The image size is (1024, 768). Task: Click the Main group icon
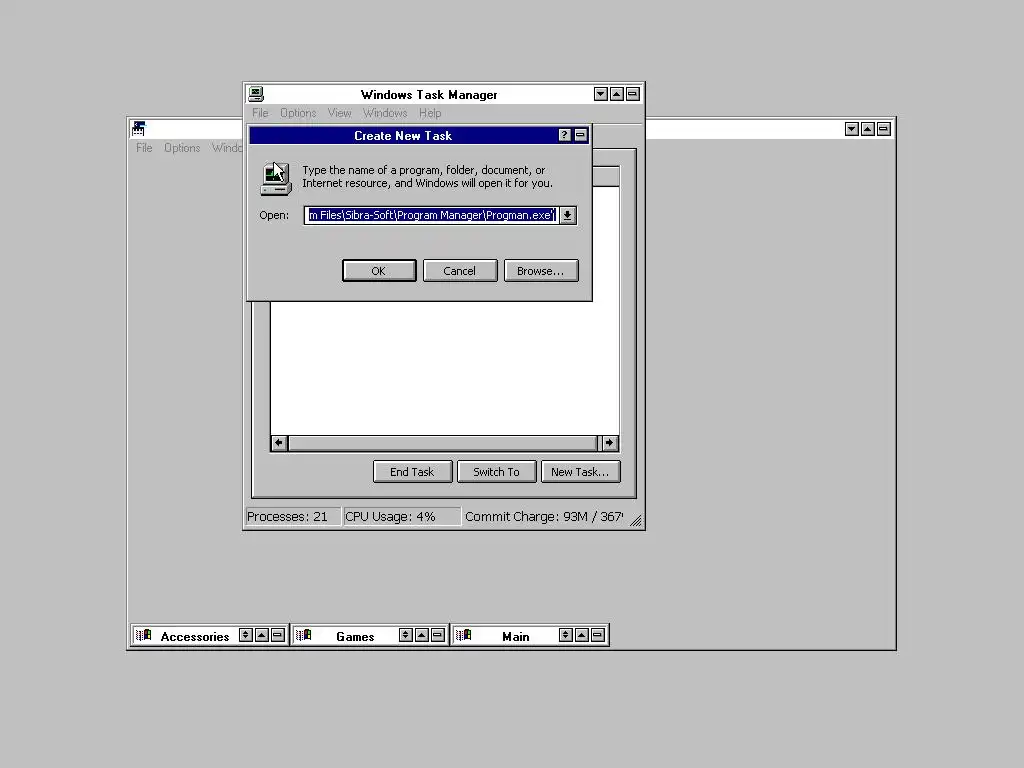point(464,635)
